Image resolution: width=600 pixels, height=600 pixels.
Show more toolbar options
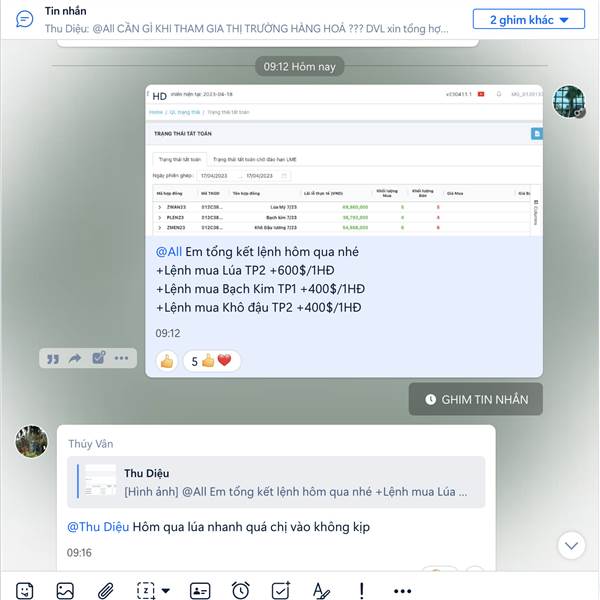click(x=403, y=591)
